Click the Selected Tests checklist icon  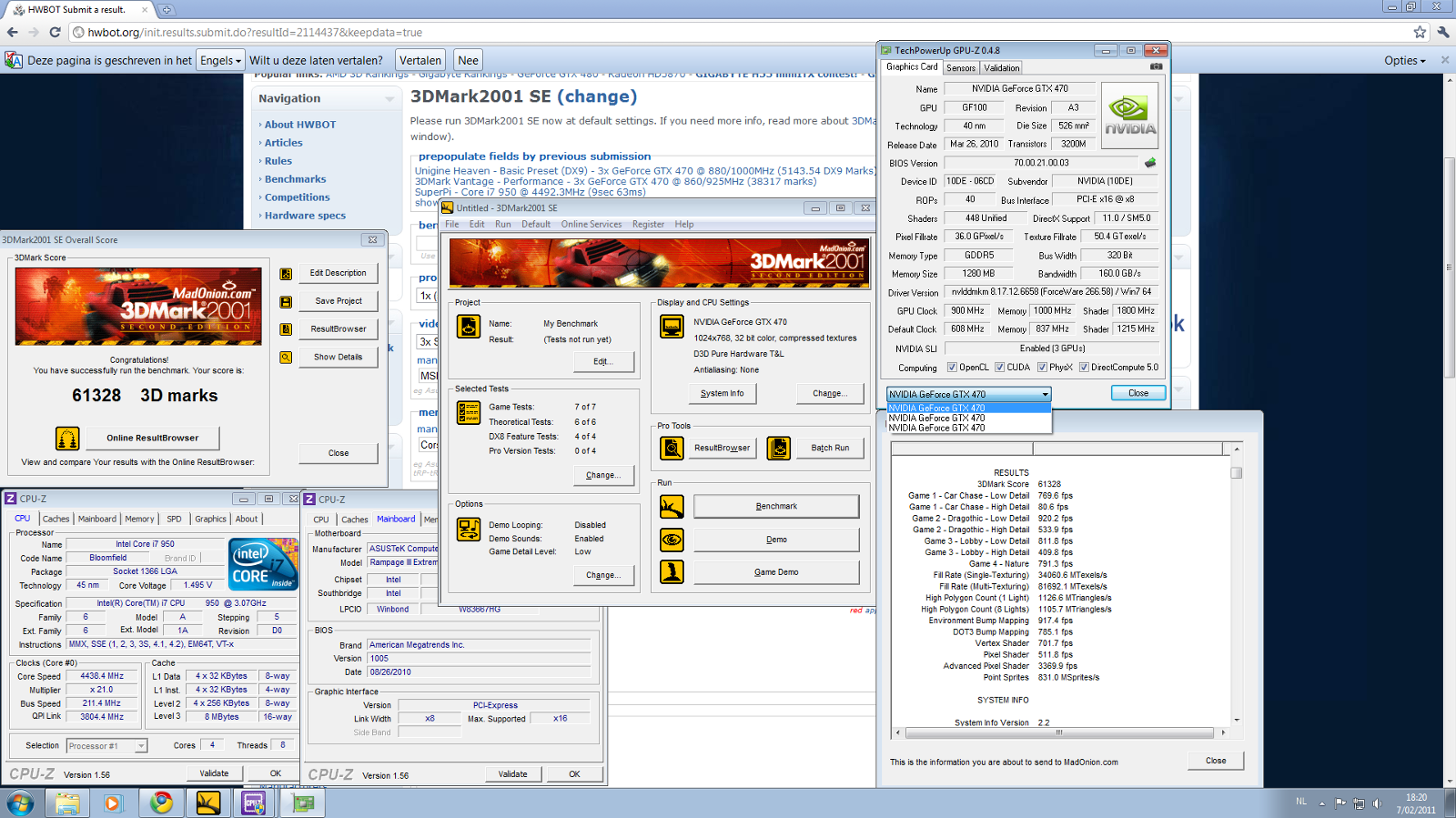(x=469, y=413)
